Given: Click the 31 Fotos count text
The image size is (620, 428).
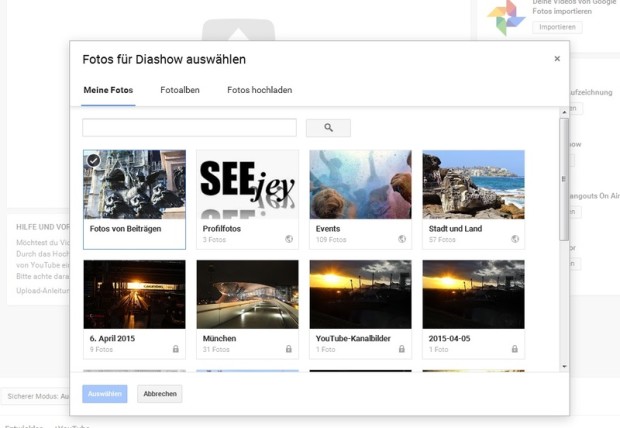Looking at the screenshot, I should coord(216,350).
